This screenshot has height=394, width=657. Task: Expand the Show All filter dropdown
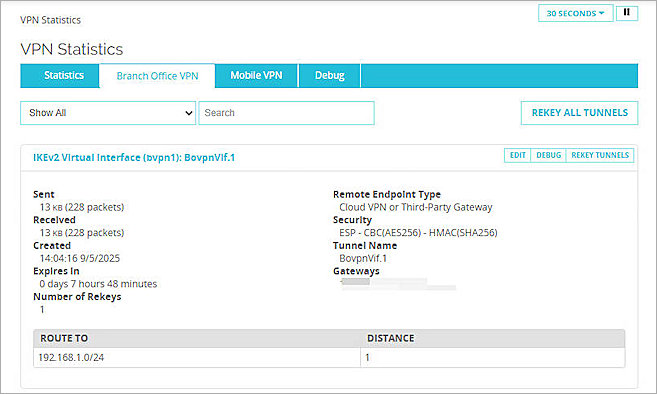coord(108,113)
